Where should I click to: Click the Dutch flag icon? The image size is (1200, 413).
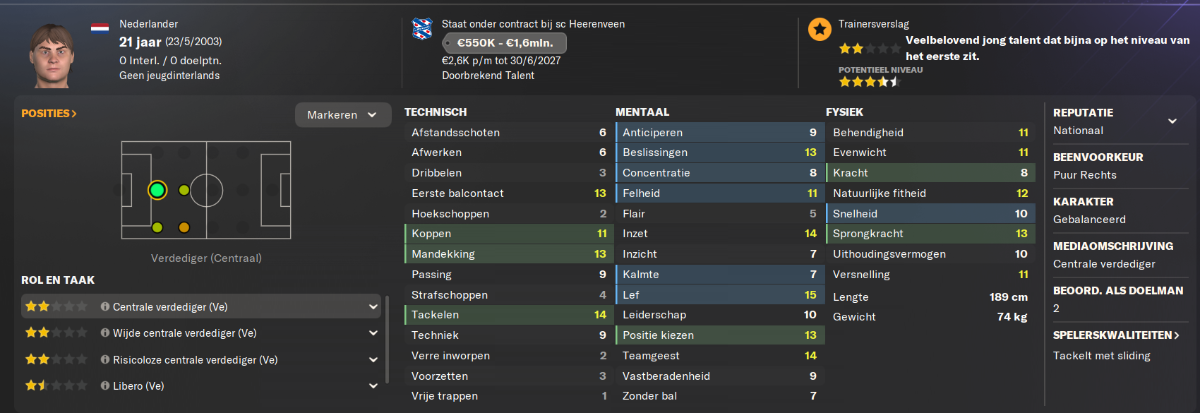pos(100,27)
